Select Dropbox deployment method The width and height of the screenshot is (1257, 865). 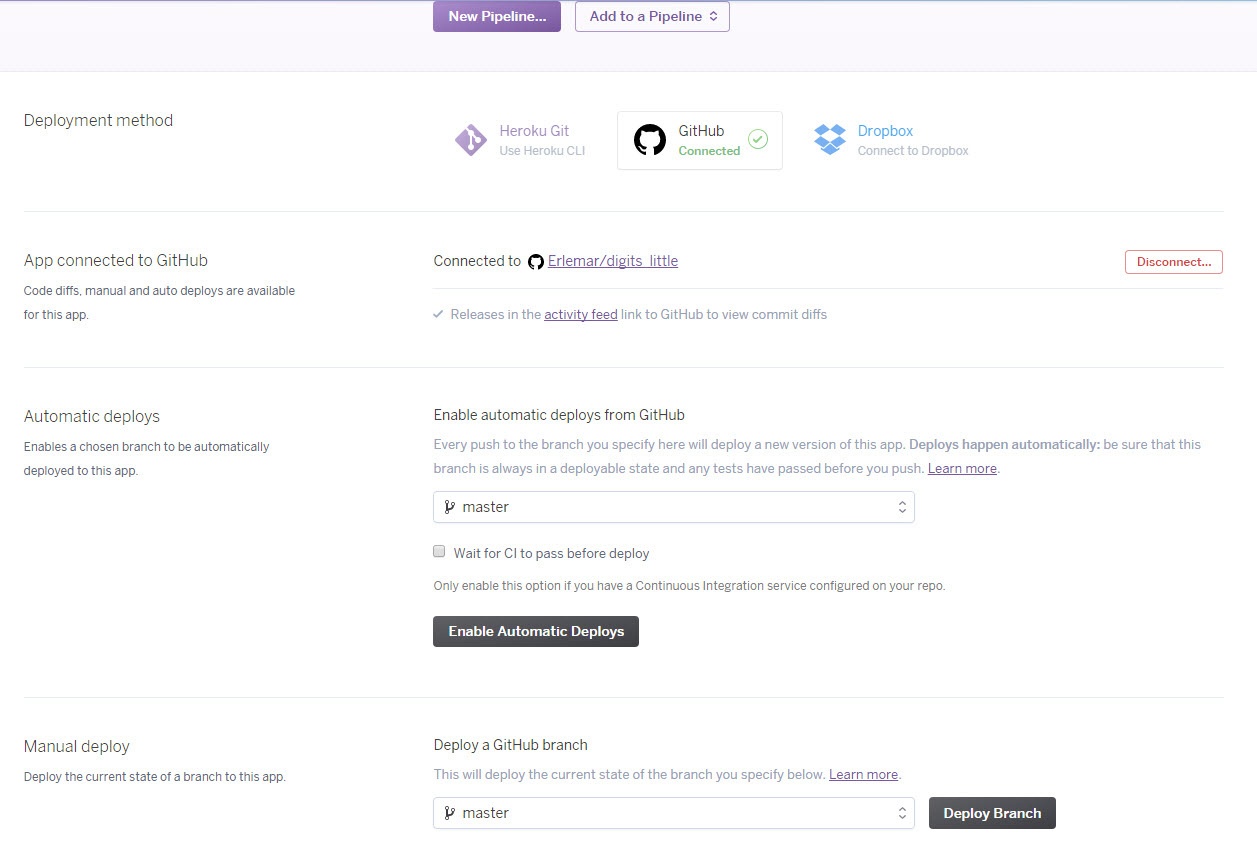click(892, 140)
